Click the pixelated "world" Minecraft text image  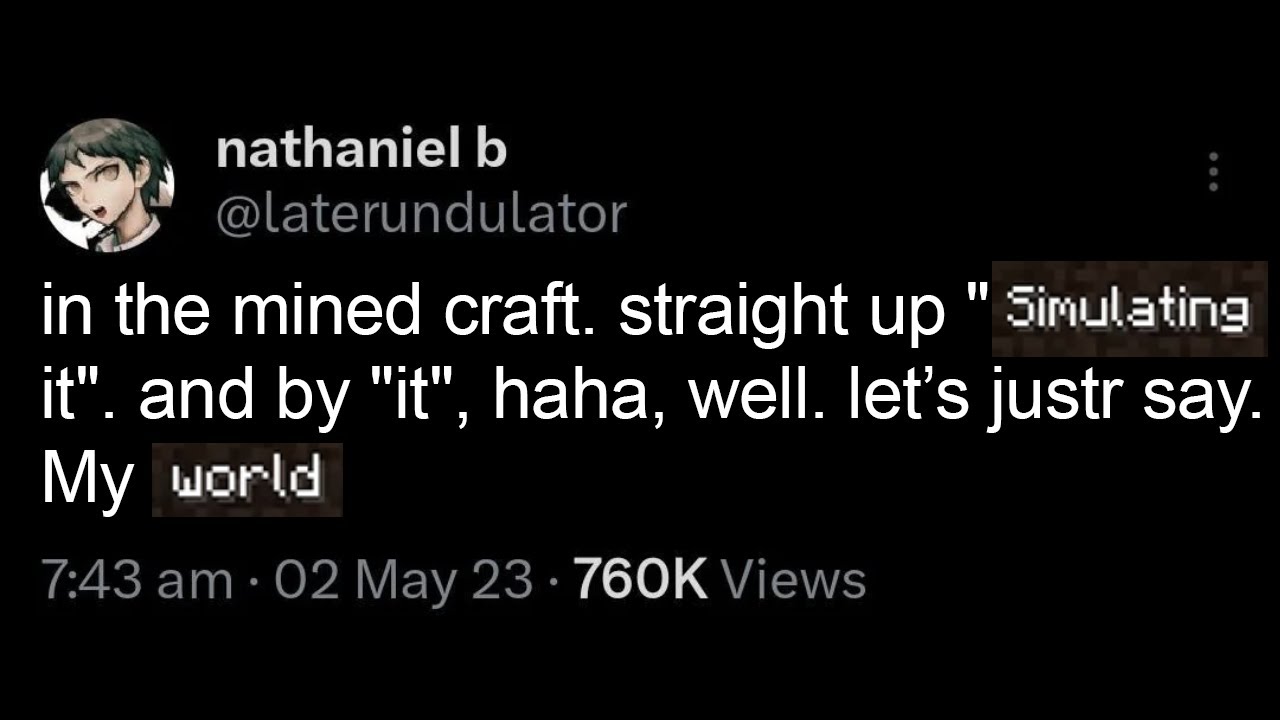246,480
